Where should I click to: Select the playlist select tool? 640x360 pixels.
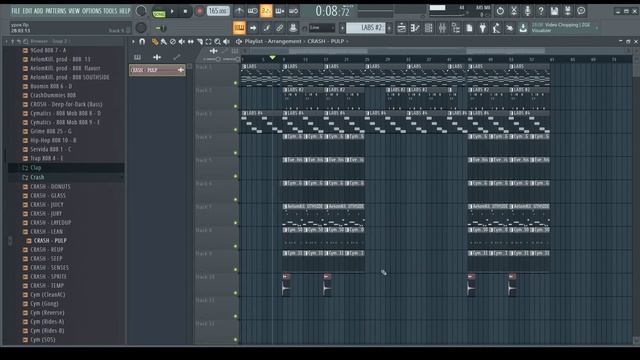click(209, 41)
